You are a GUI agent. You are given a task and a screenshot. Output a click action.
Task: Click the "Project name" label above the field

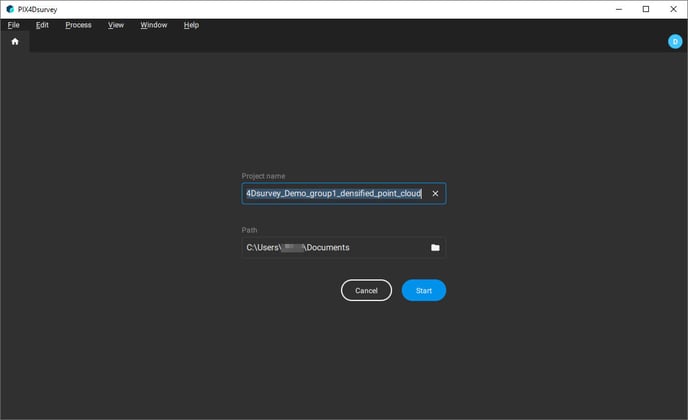(x=263, y=176)
